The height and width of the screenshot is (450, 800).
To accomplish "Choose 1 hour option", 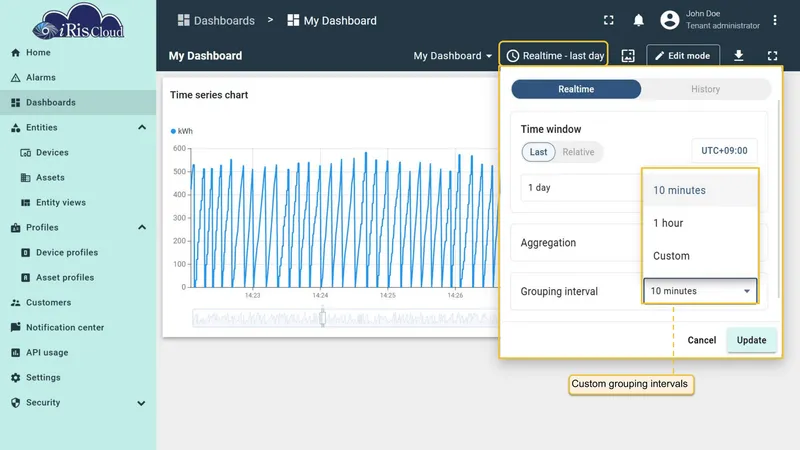I will tap(700, 223).
